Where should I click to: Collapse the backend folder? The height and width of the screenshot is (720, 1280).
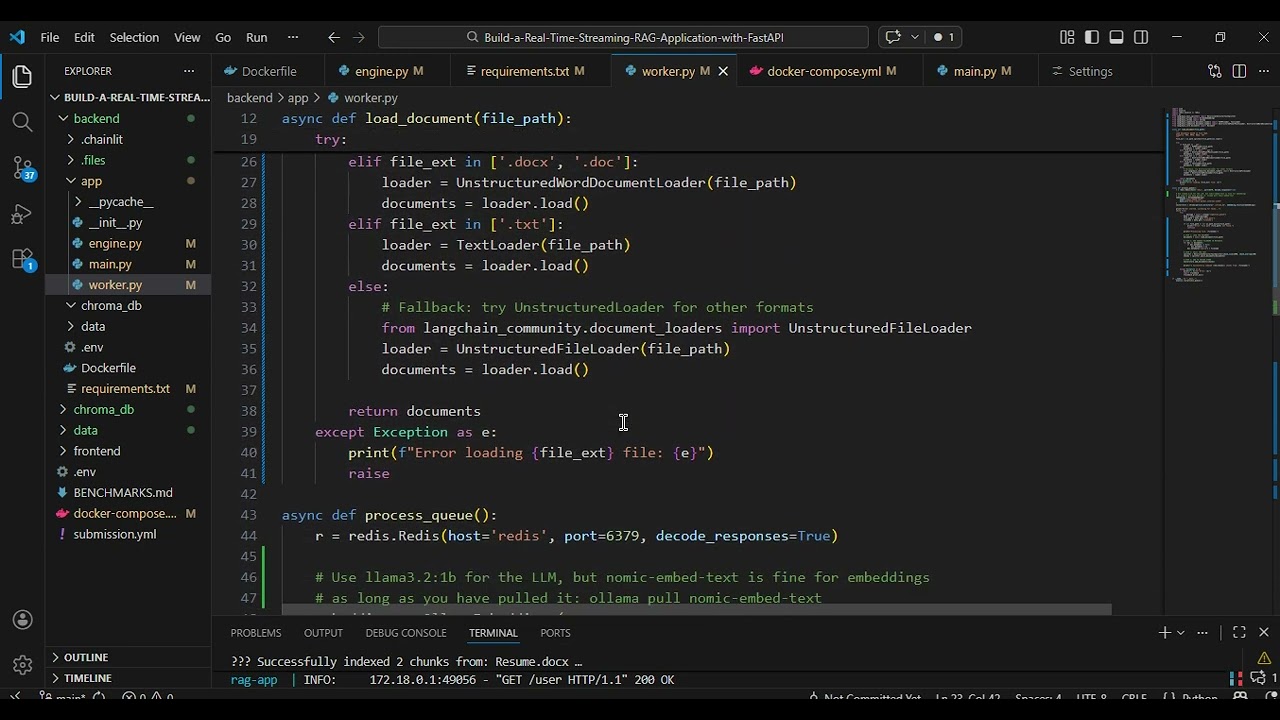[64, 118]
